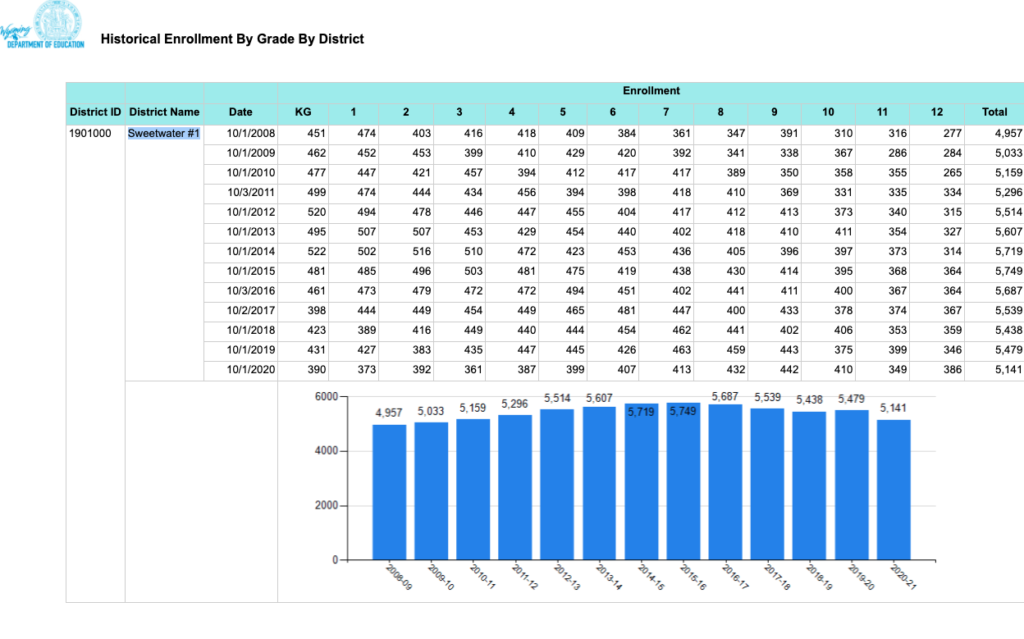Click the 4000 y-axis label

326,451
